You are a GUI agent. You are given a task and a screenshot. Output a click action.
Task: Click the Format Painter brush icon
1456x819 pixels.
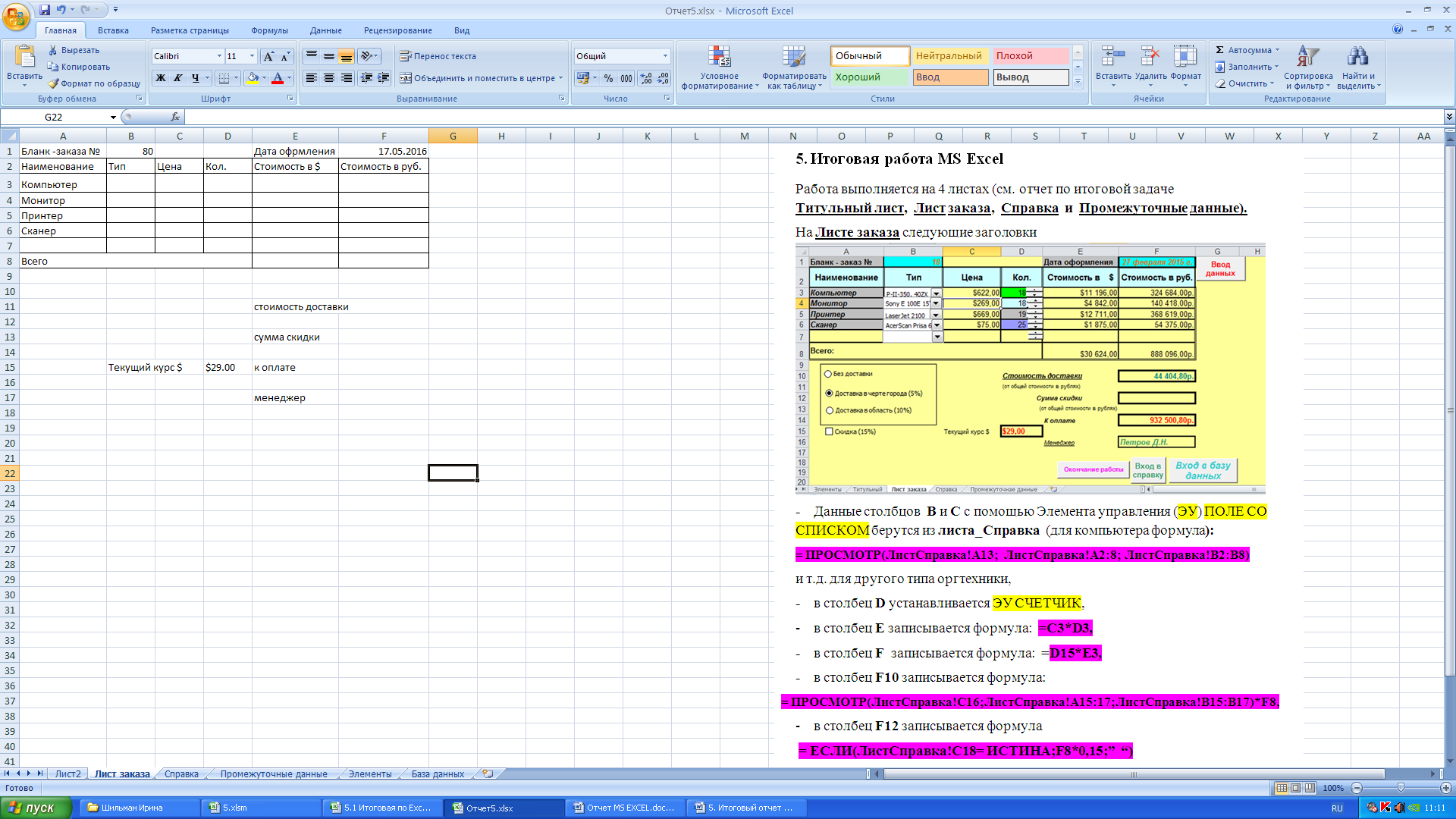53,83
